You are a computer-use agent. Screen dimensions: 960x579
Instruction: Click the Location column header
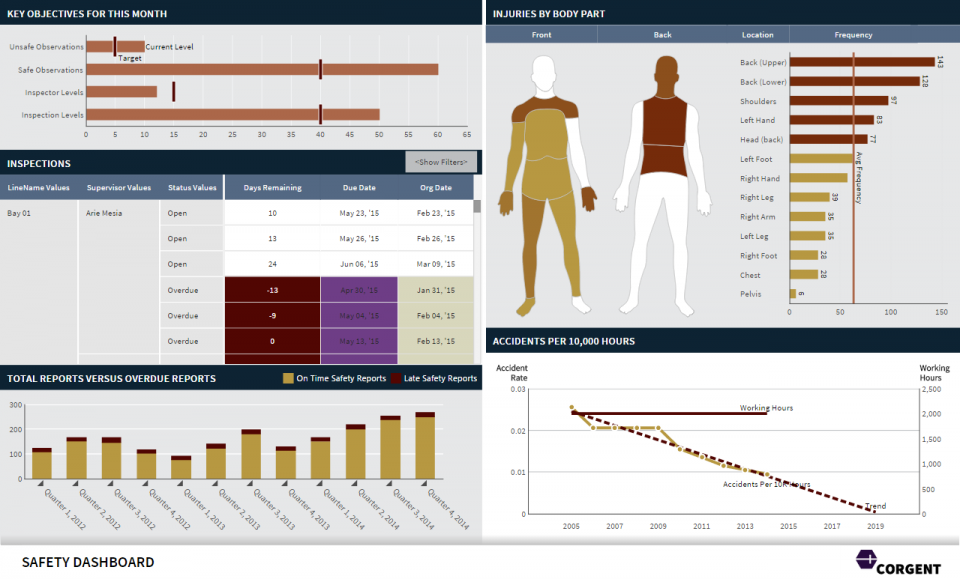pyautogui.click(x=757, y=35)
